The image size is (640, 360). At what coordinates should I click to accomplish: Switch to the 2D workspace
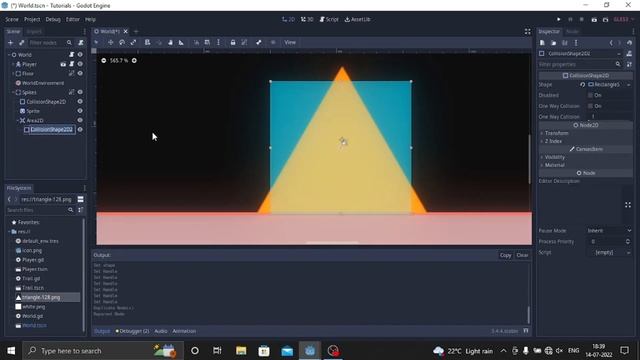(288, 19)
